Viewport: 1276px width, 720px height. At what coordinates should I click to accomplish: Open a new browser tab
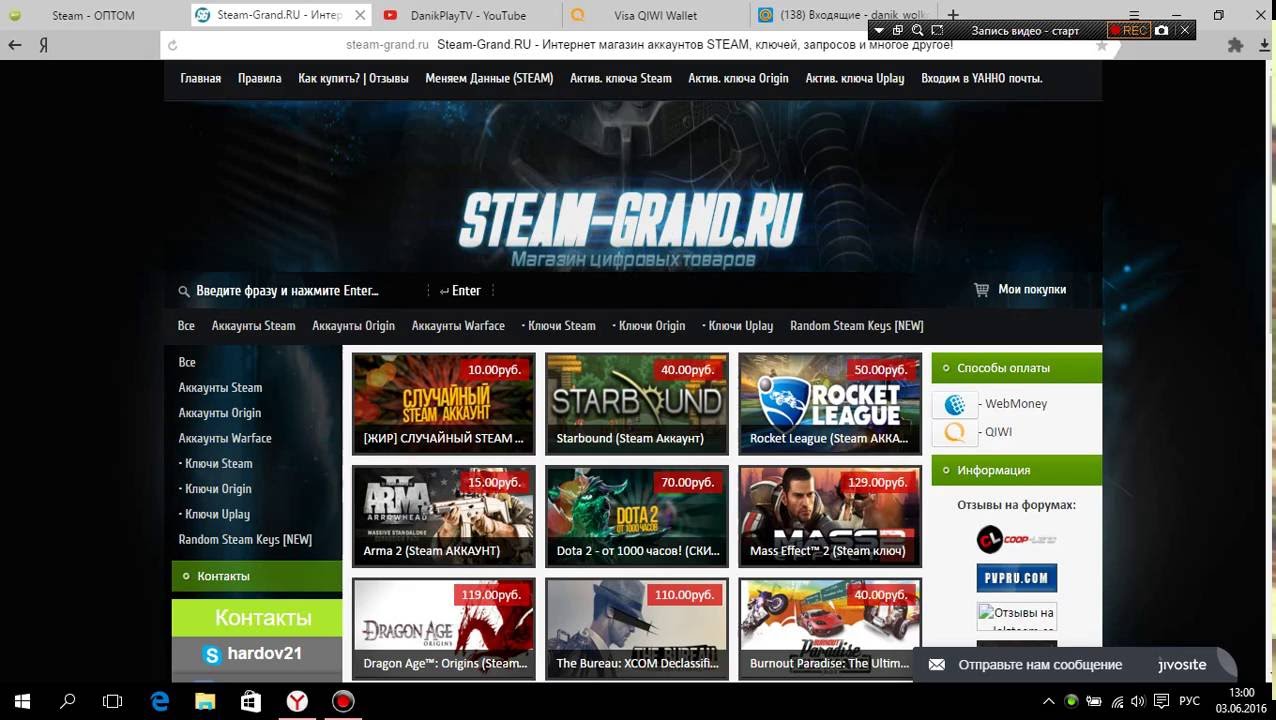click(x=953, y=15)
